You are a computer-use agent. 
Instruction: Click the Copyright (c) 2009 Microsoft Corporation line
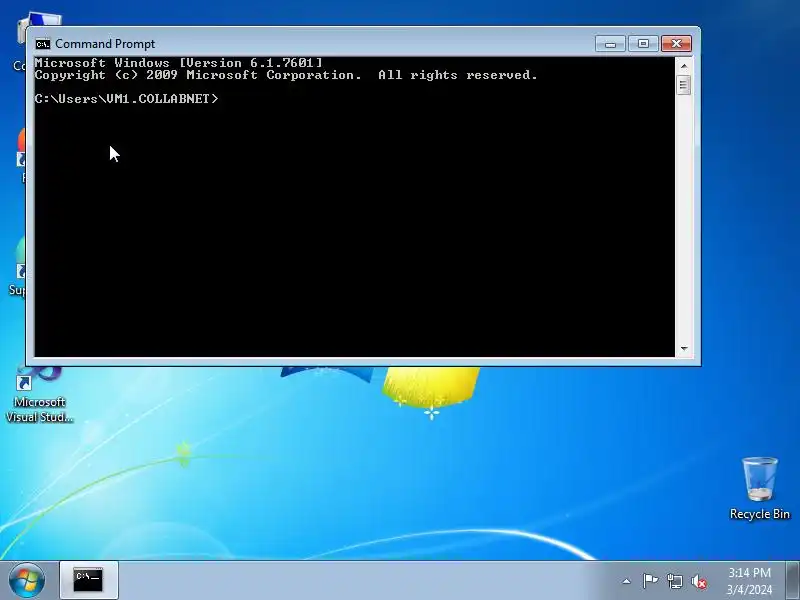286,75
